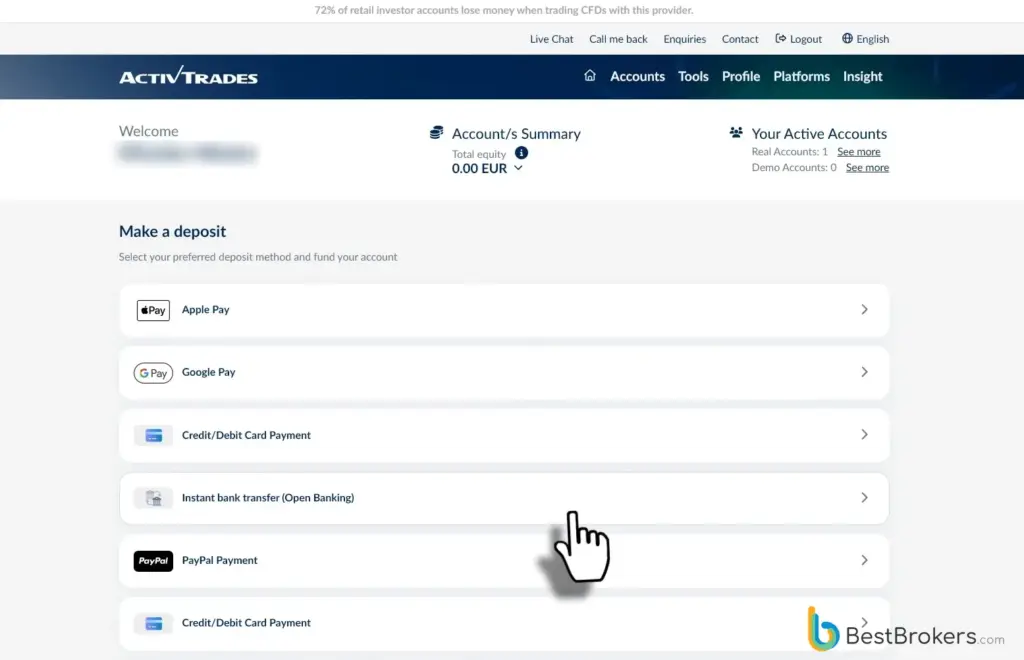Select Instant bank transfer (Open Banking)
1024x660 pixels.
pyautogui.click(x=504, y=498)
